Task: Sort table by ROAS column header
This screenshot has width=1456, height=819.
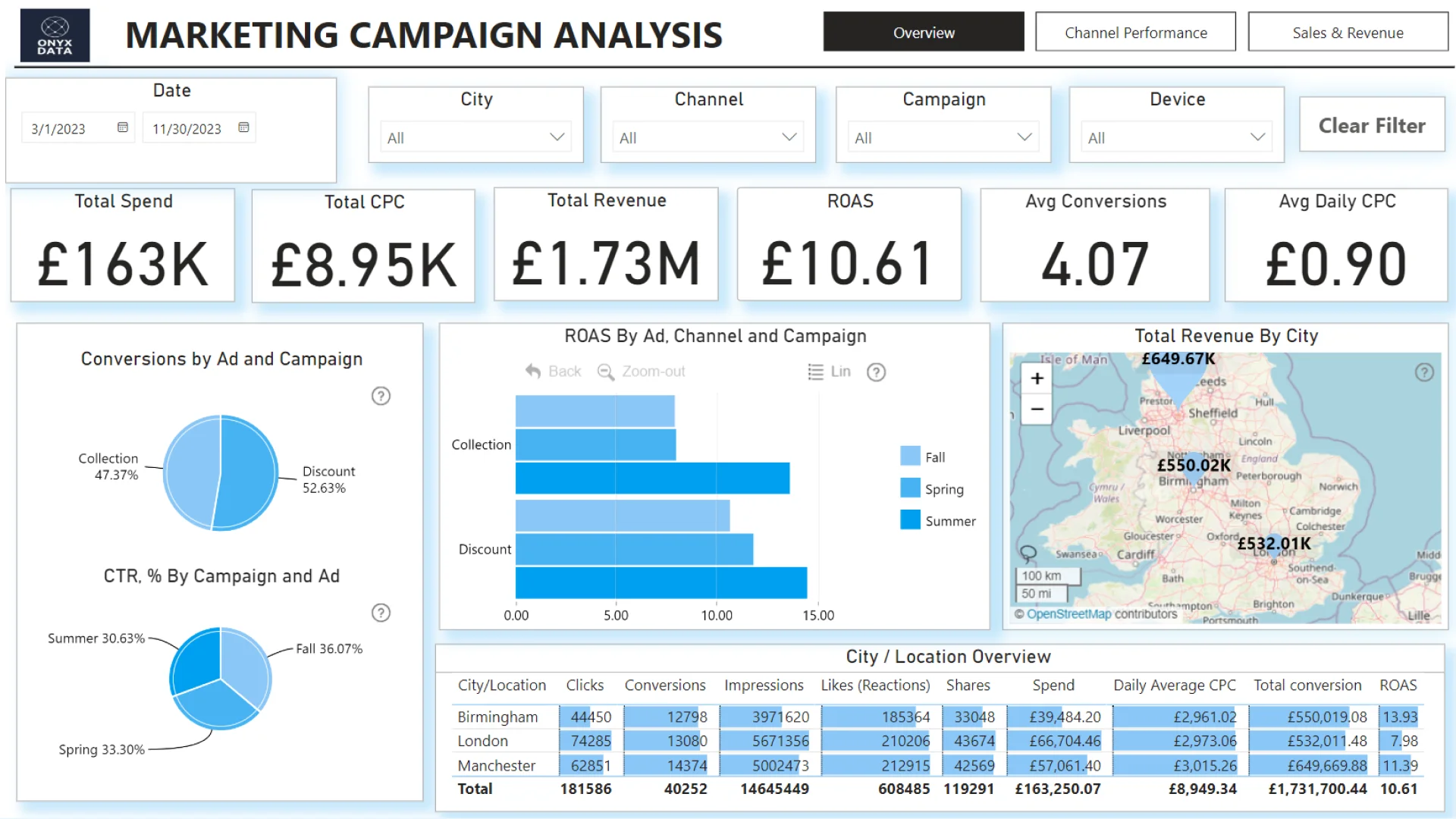Action: (1398, 685)
